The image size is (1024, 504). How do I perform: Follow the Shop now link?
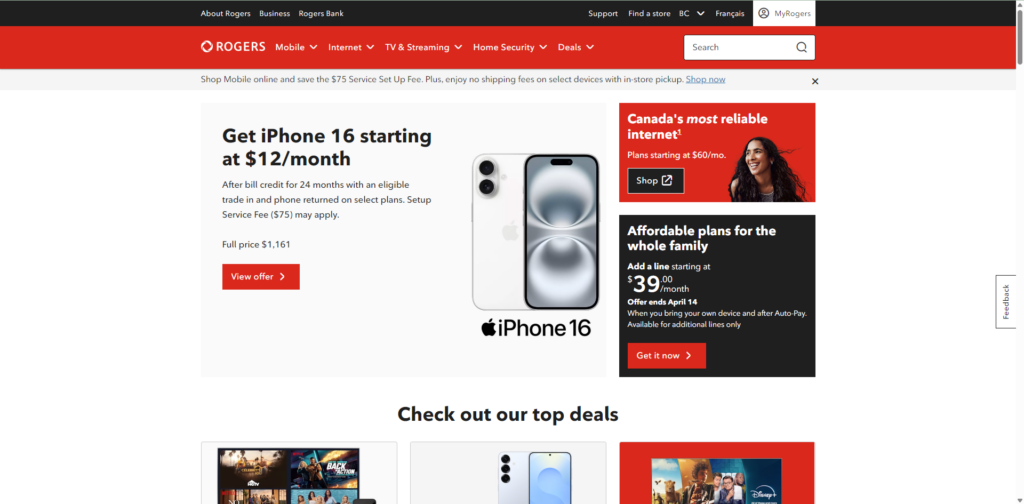tap(705, 79)
